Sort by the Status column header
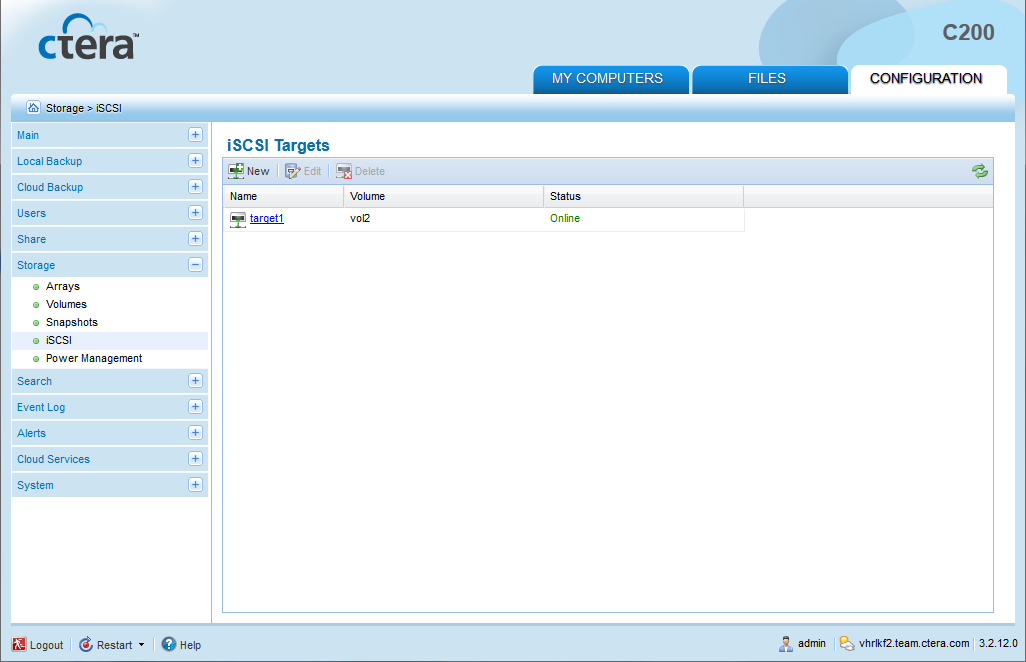Viewport: 1026px width, 662px height. click(x=644, y=196)
